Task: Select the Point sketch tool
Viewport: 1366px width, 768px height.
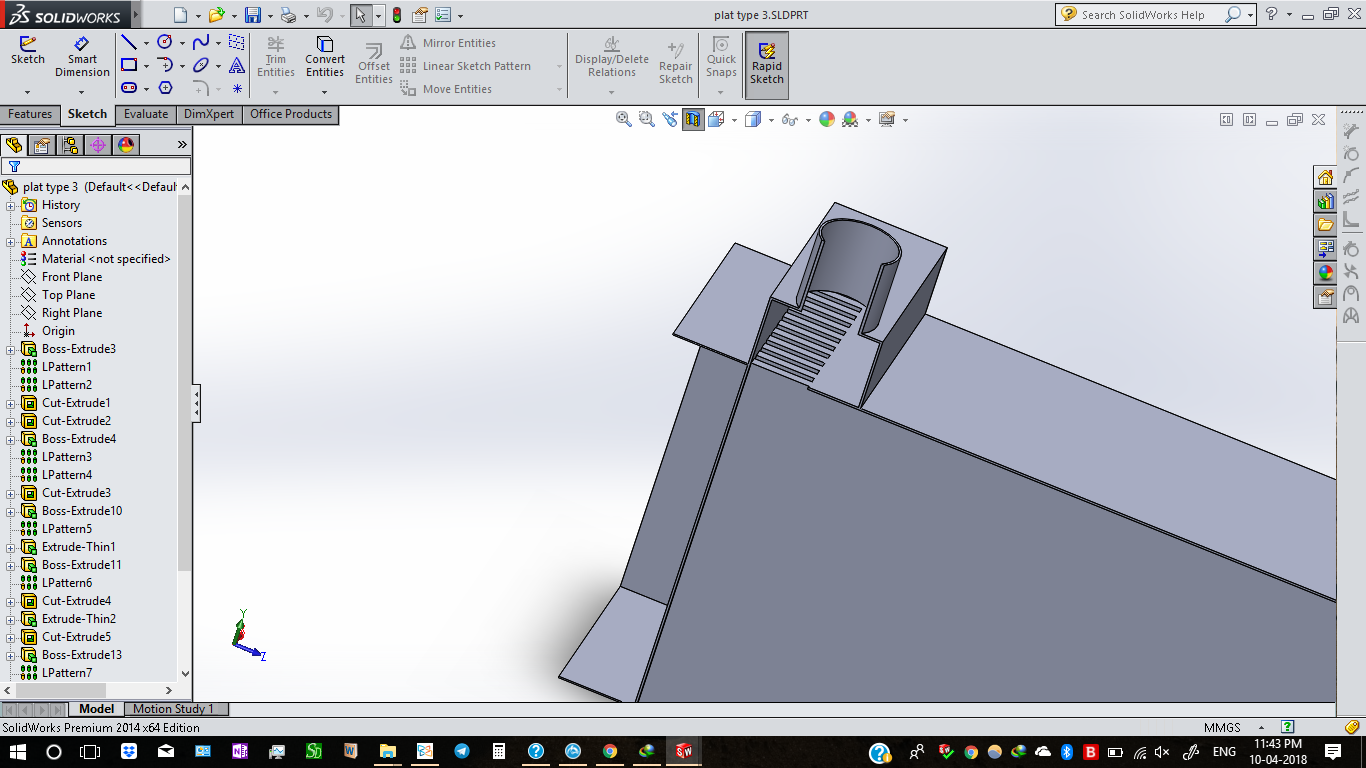Action: 237,88
